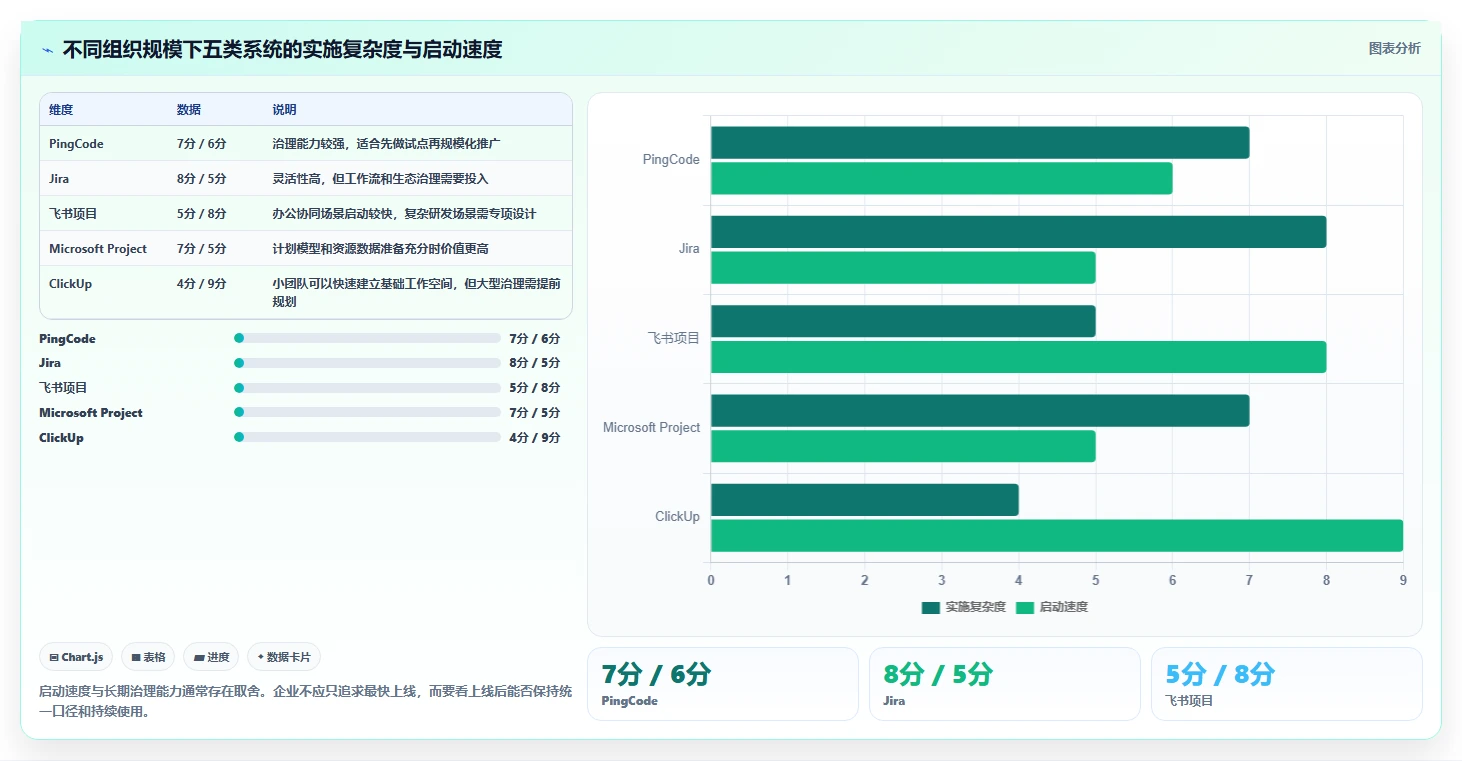Select the 数据卡片 tag chip

tap(284, 657)
